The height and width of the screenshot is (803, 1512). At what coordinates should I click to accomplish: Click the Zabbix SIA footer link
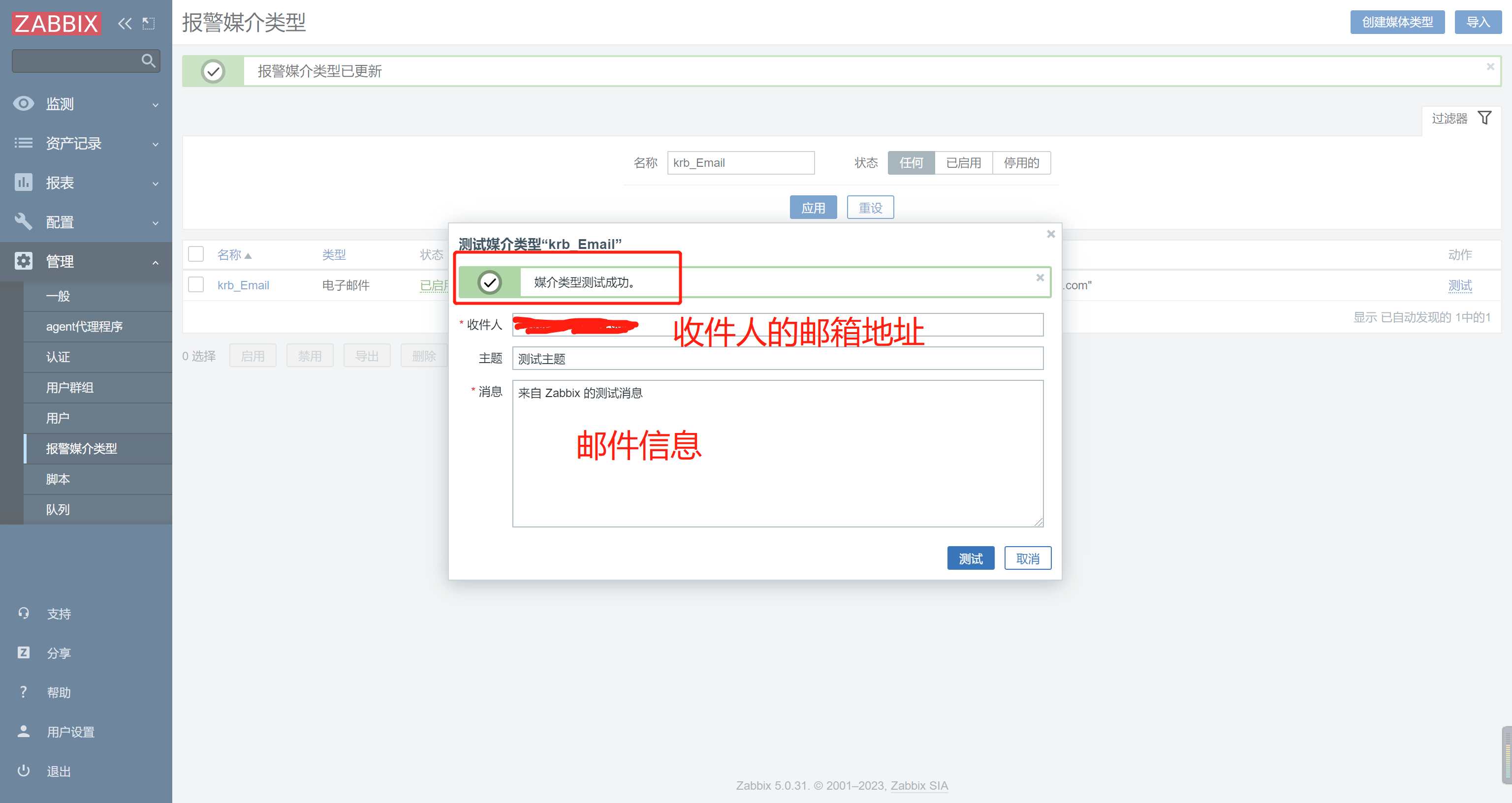[x=919, y=785]
